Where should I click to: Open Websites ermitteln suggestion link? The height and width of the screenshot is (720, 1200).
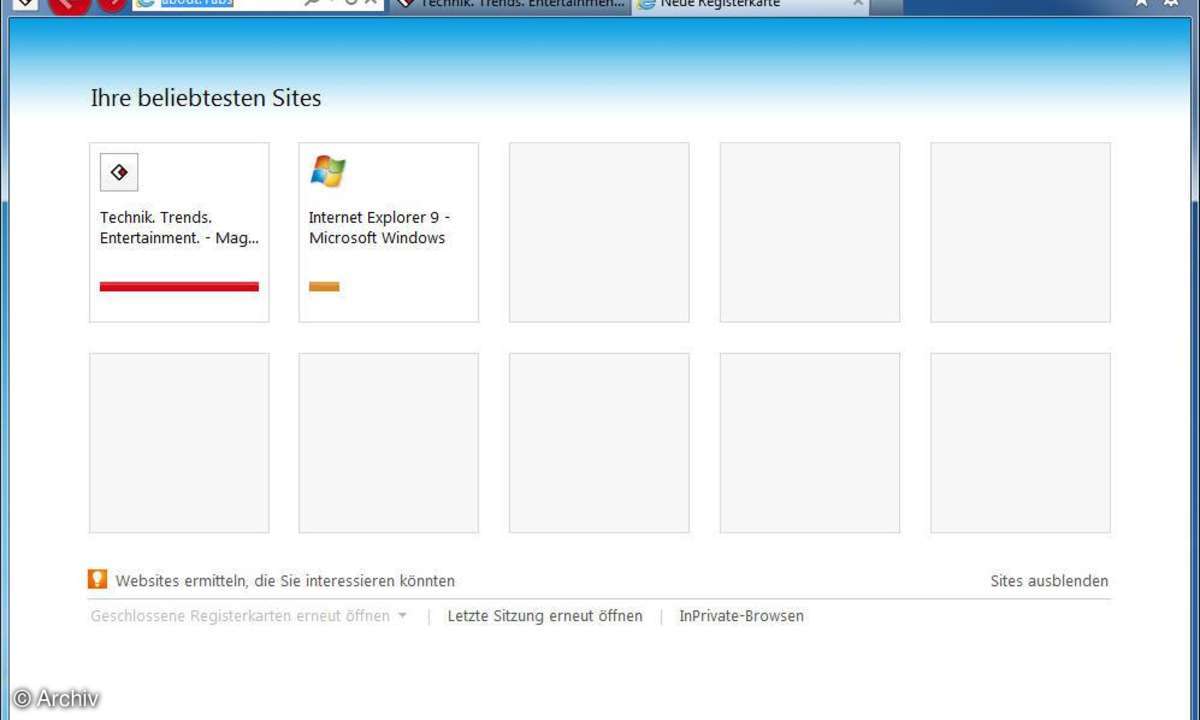(x=285, y=581)
